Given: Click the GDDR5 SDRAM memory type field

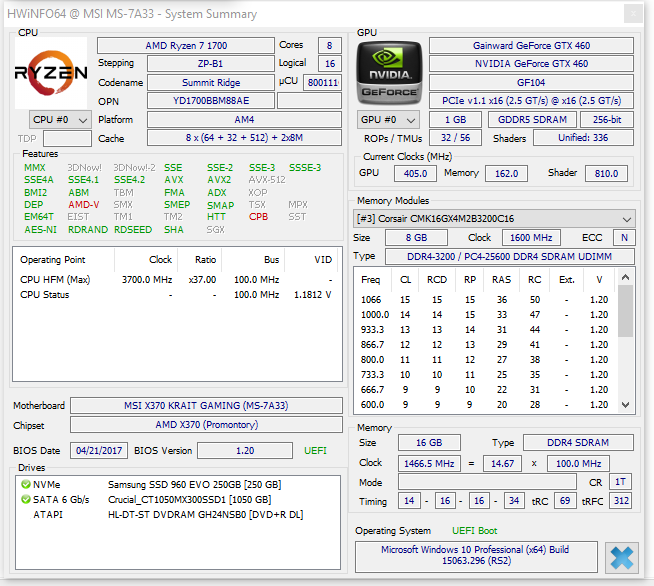Looking at the screenshot, I should pyautogui.click(x=532, y=120).
